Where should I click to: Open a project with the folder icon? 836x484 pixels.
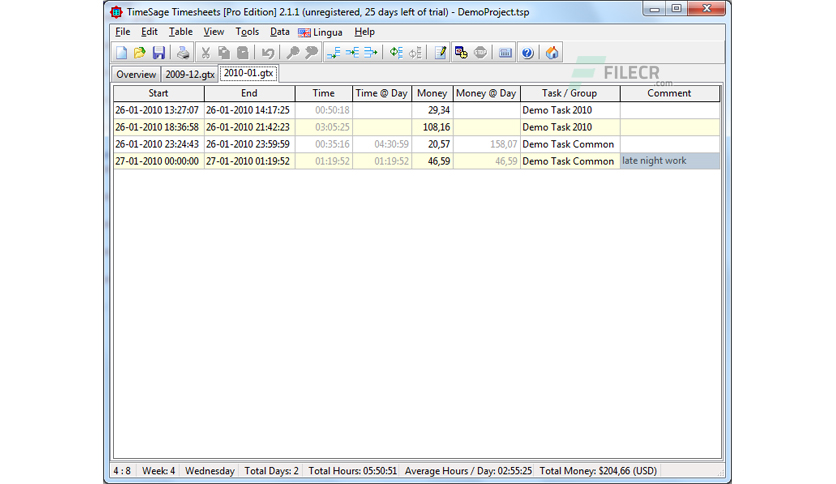(x=140, y=52)
